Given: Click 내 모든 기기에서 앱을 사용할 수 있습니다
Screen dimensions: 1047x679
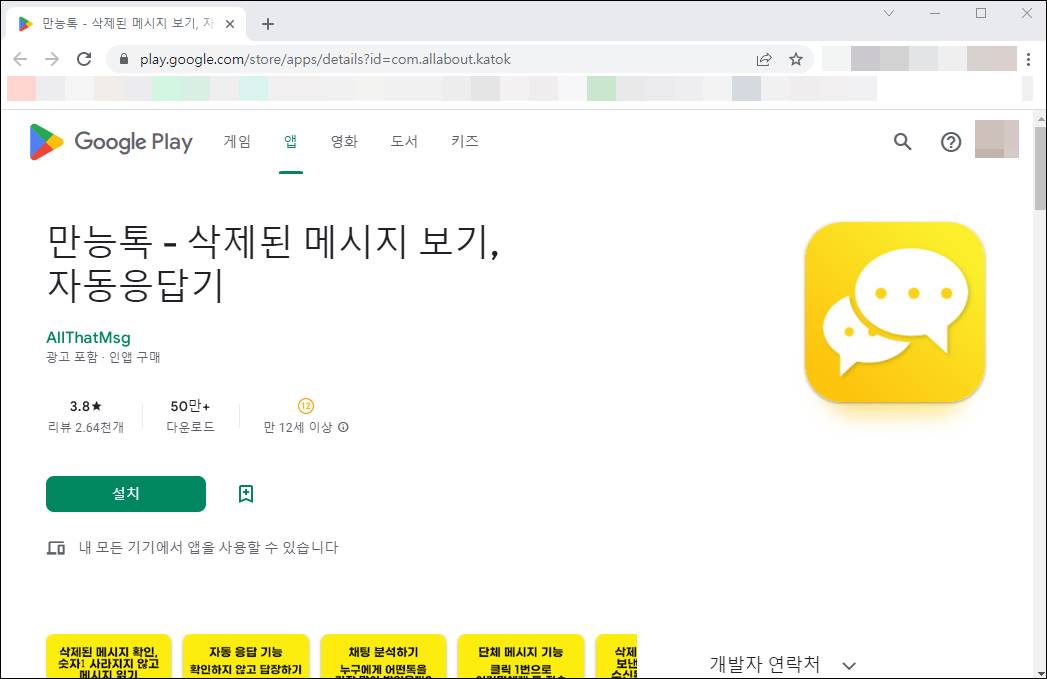Looking at the screenshot, I should point(208,548).
